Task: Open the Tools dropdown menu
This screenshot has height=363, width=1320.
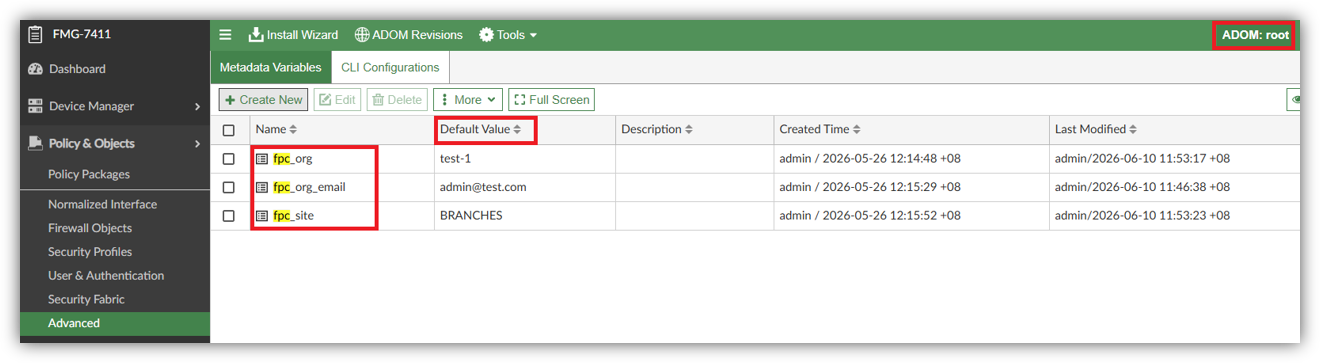Action: point(508,35)
